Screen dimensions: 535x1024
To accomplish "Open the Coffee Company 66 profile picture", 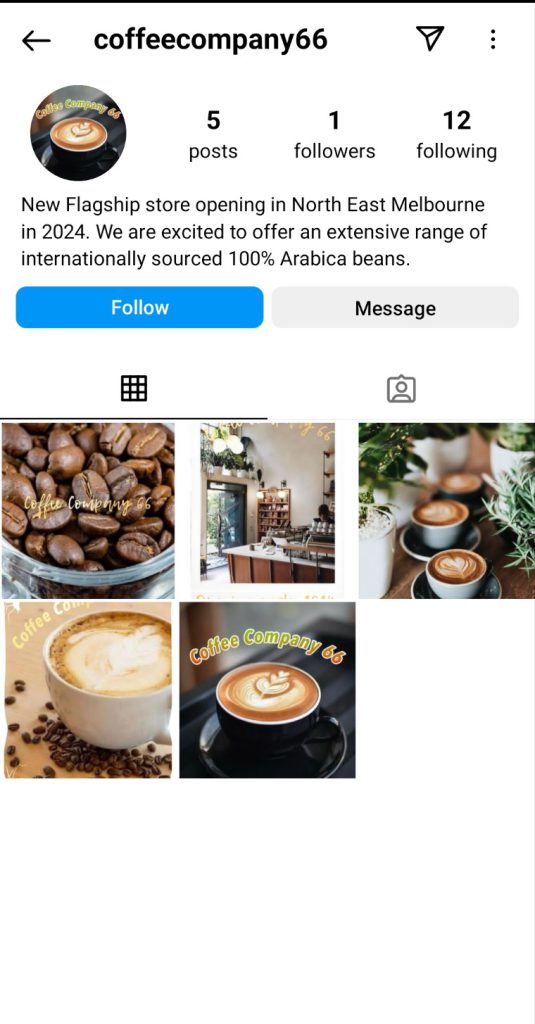I will coord(78,133).
